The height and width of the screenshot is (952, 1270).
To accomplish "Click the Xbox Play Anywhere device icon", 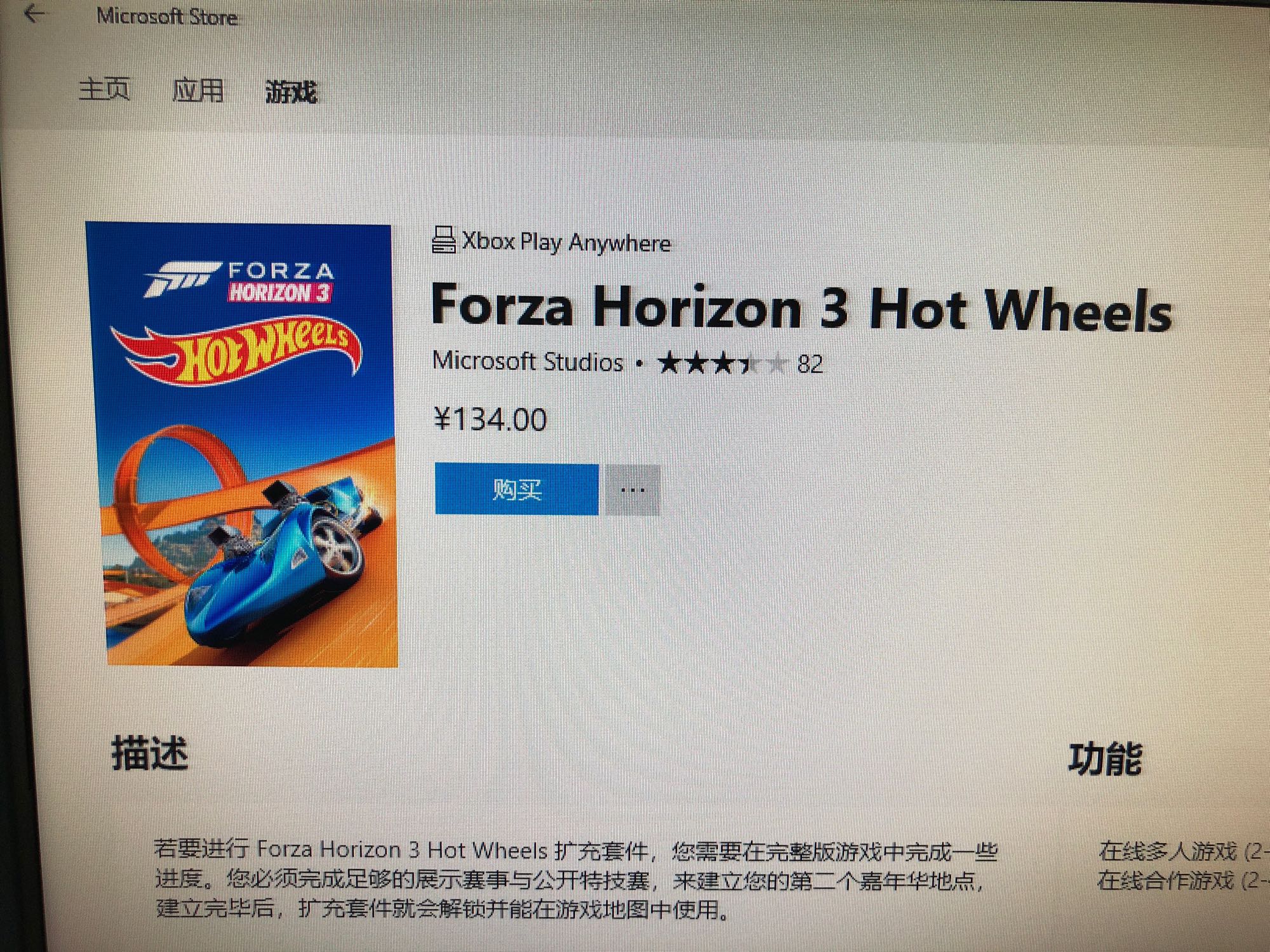I will [x=443, y=239].
